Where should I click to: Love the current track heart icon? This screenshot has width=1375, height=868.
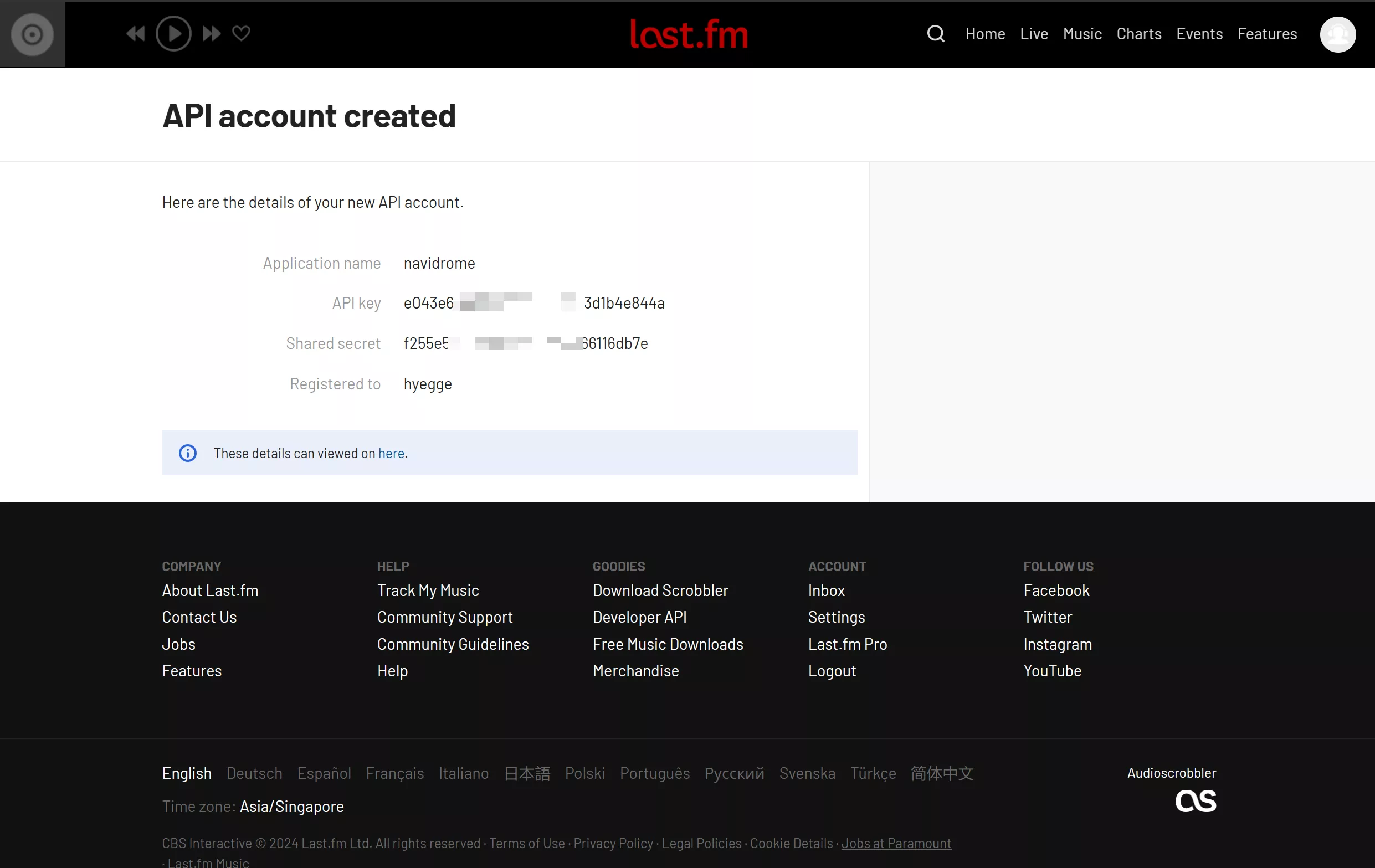coord(241,34)
